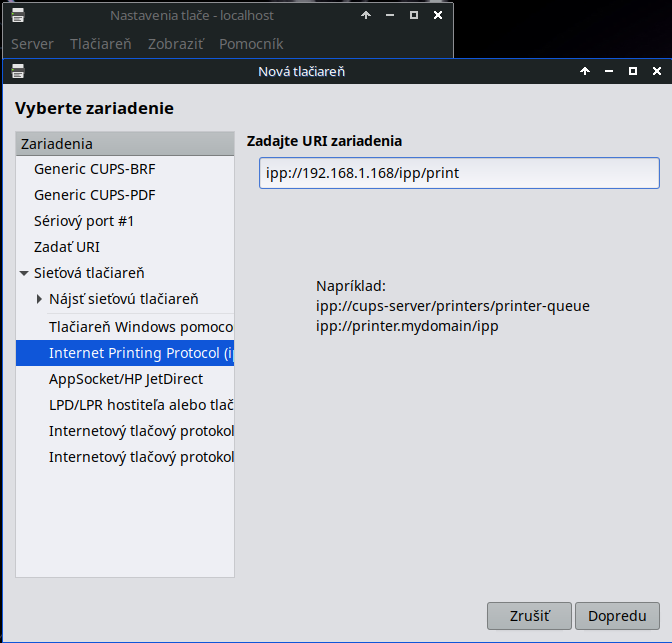Open the Zobraziť menu
The height and width of the screenshot is (643, 672).
coord(176,44)
